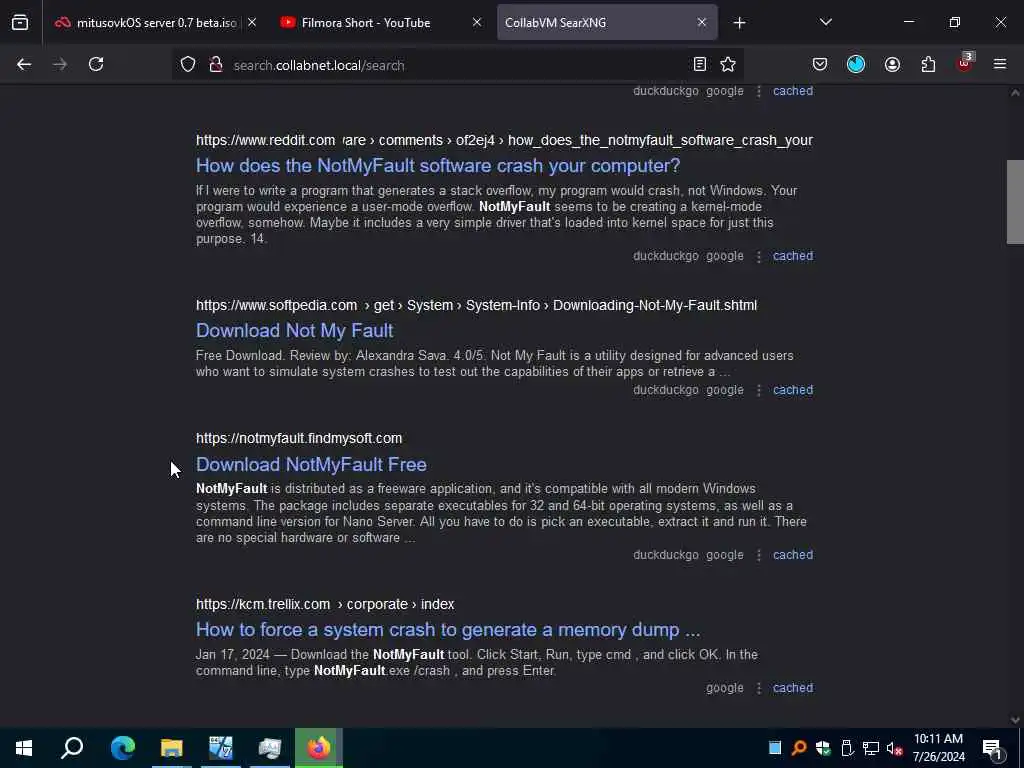Open the uBlock Origin extension icon
Screen dimensions: 1024x768
click(965, 63)
